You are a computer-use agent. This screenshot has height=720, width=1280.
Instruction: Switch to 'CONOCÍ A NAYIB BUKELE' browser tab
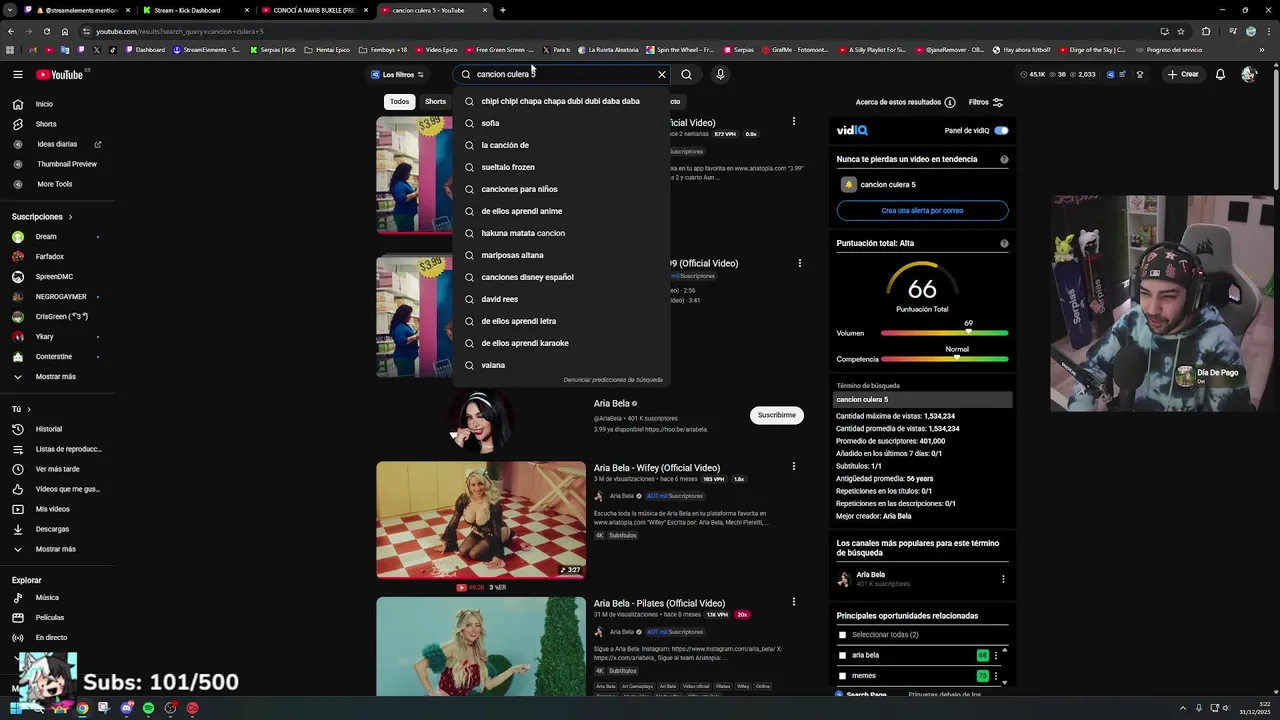(x=312, y=10)
